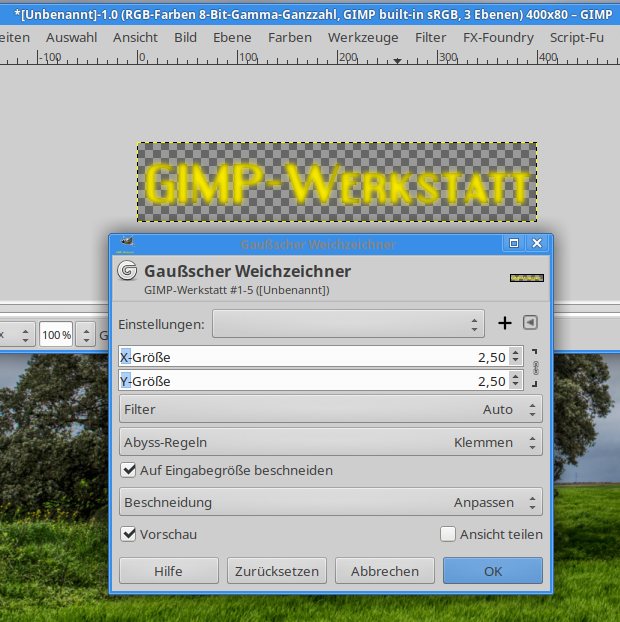Toggle the chain link between X and Y size
Image resolution: width=620 pixels, height=622 pixels.
[x=536, y=368]
